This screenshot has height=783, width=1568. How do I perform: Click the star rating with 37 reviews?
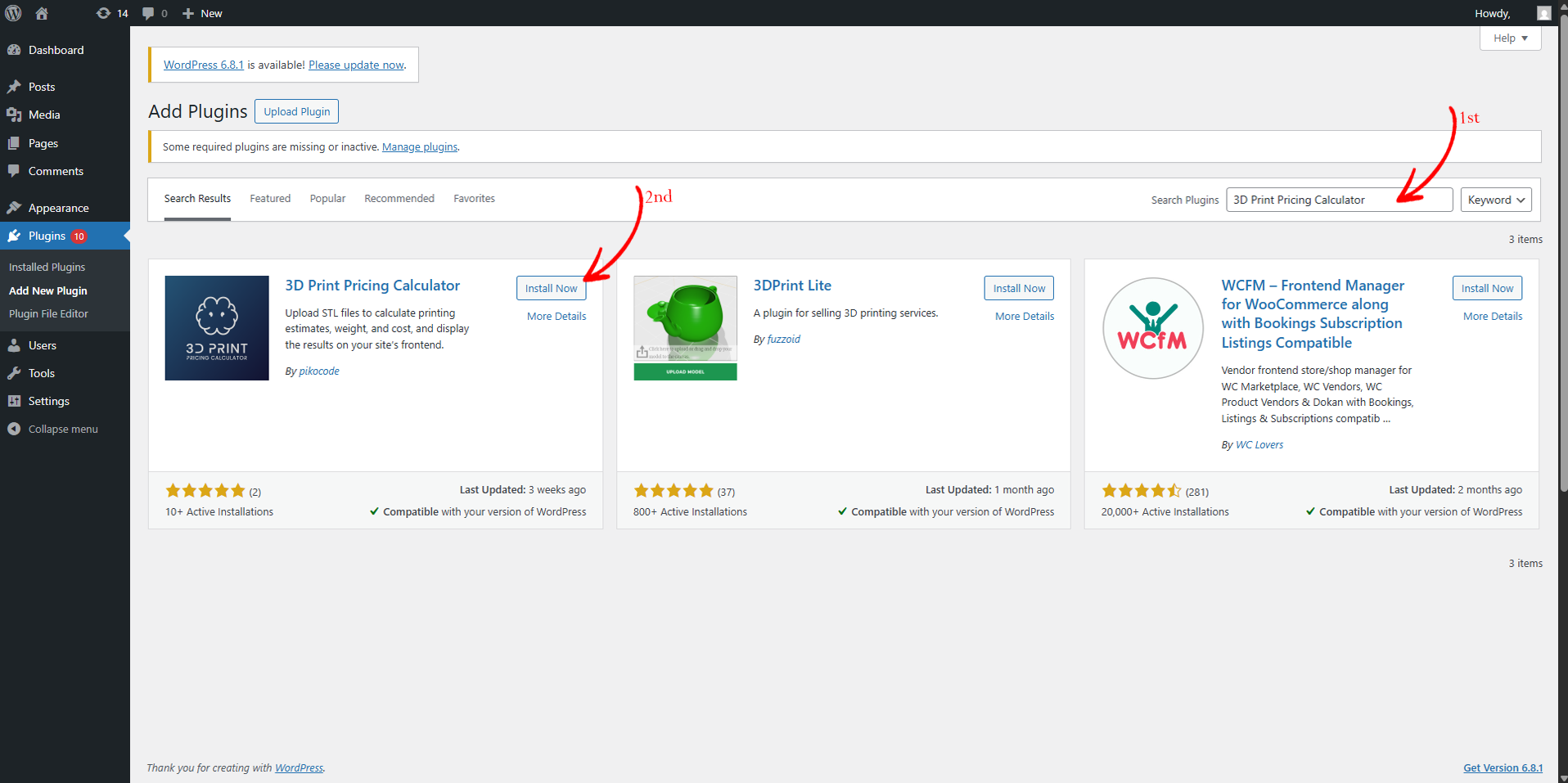(674, 491)
